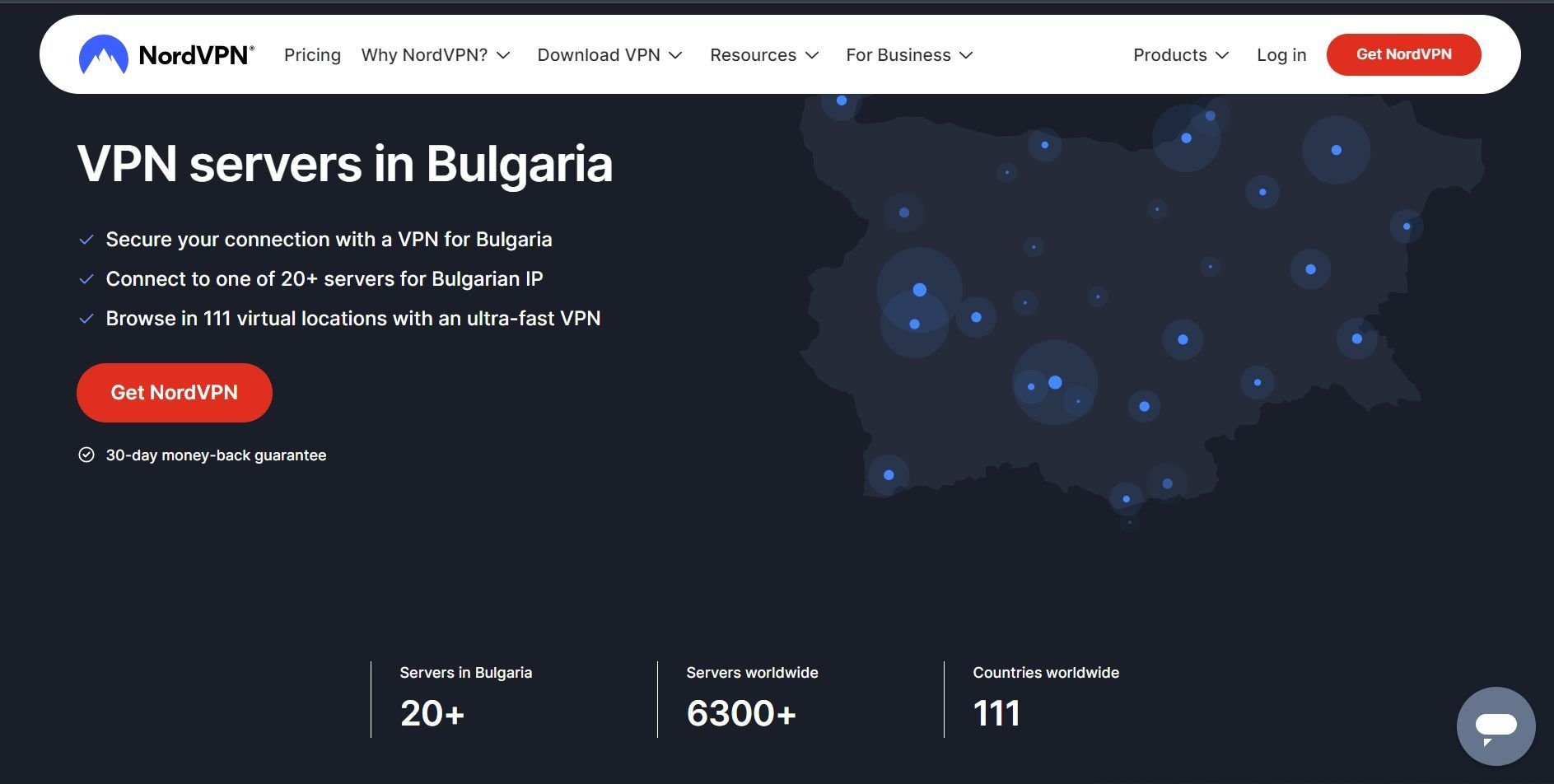Click the NordVPN mountain logo icon
This screenshot has width=1554, height=784.
(x=104, y=54)
